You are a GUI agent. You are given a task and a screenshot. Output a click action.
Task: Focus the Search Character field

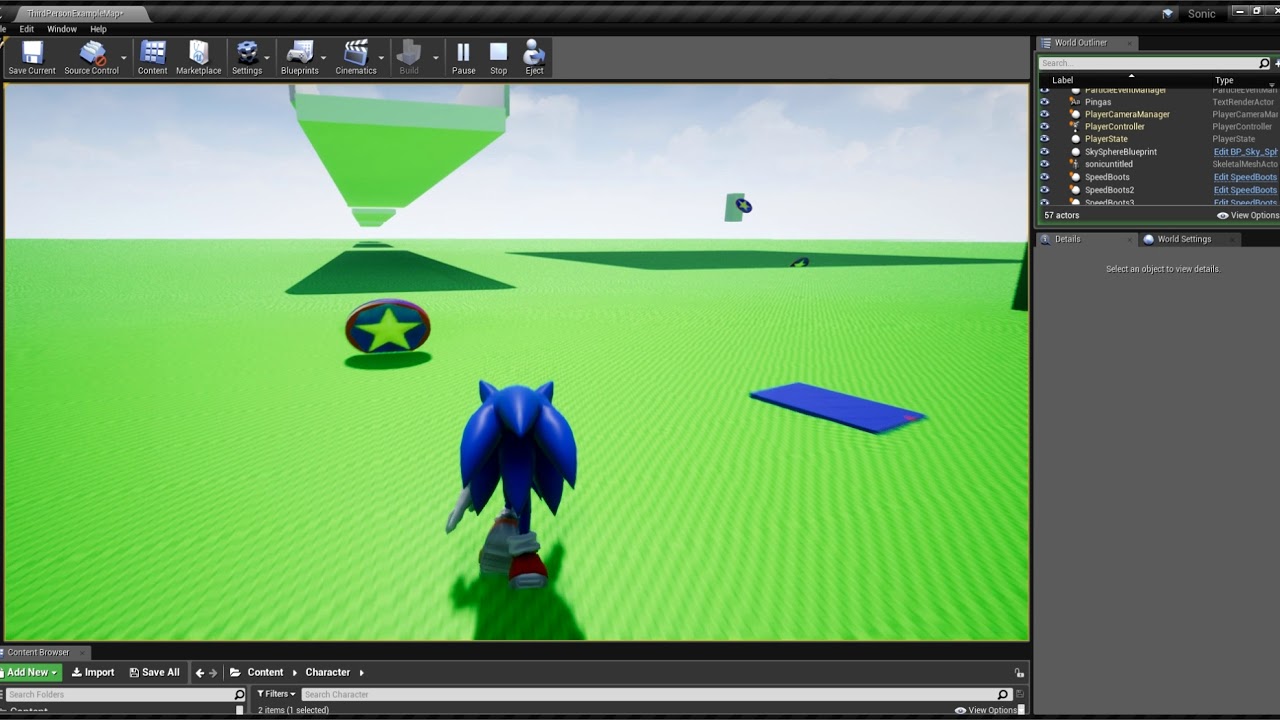[648, 694]
